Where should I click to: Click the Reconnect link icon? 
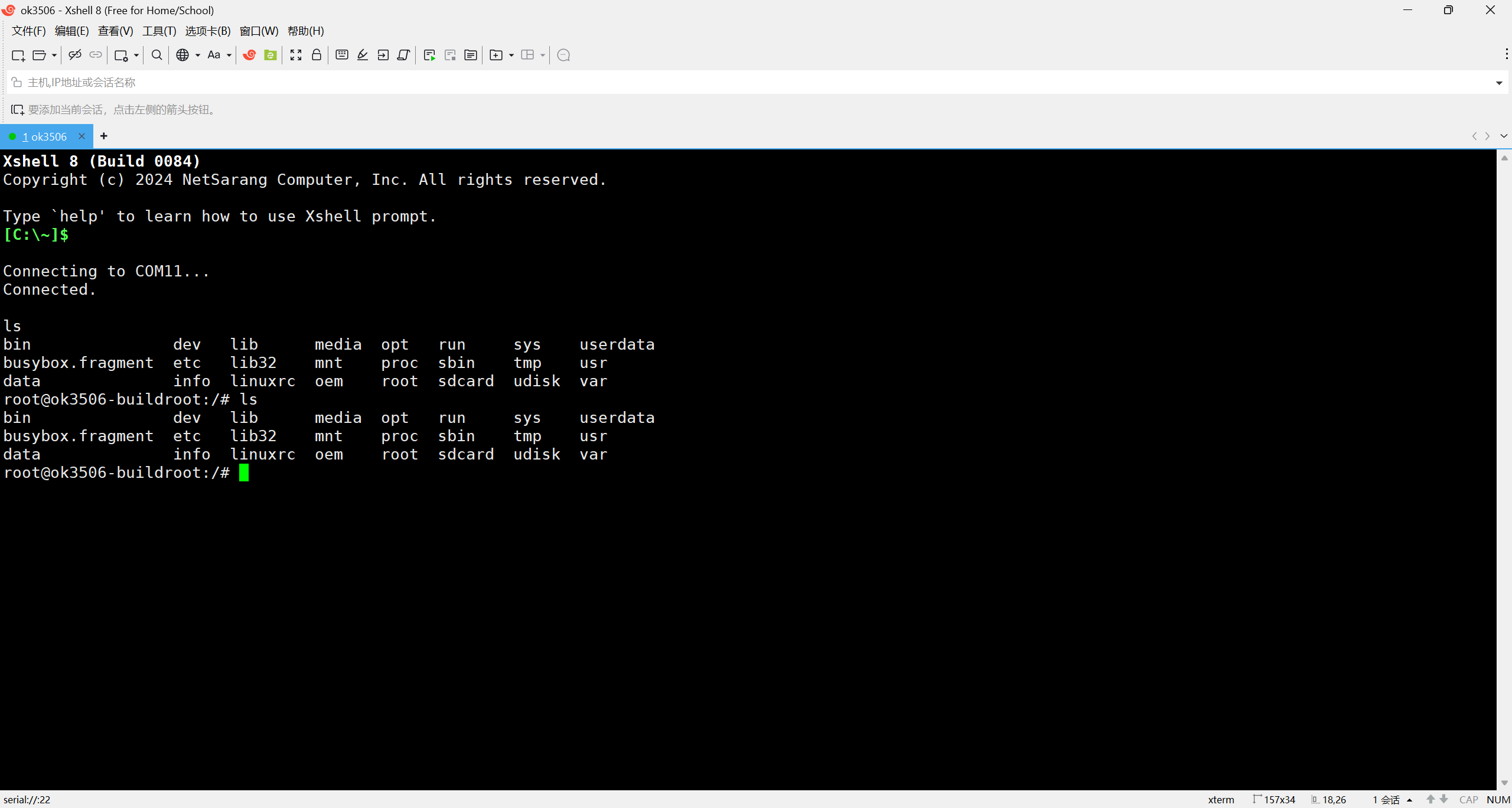click(95, 55)
